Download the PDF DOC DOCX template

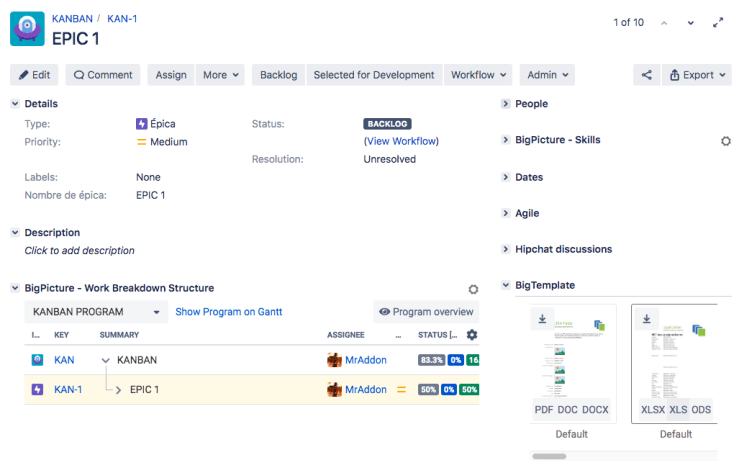point(541,319)
